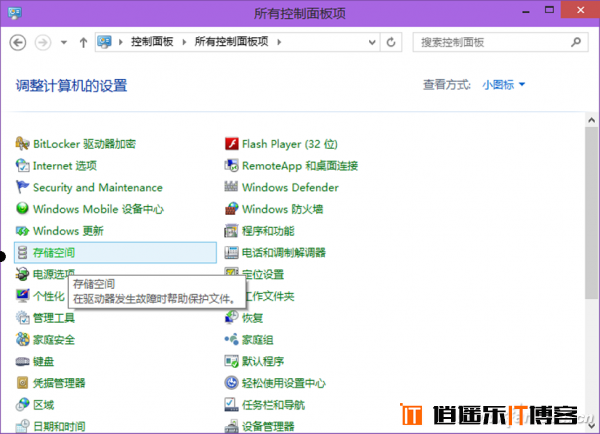Click the 键盘 keyboard icon

coord(22,361)
